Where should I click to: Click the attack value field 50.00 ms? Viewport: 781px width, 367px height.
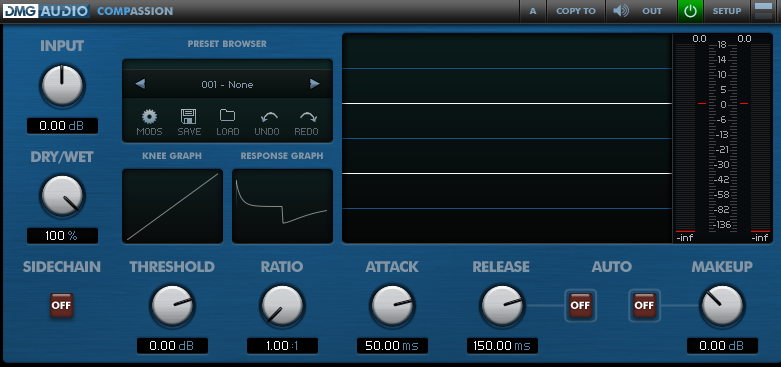tap(392, 346)
